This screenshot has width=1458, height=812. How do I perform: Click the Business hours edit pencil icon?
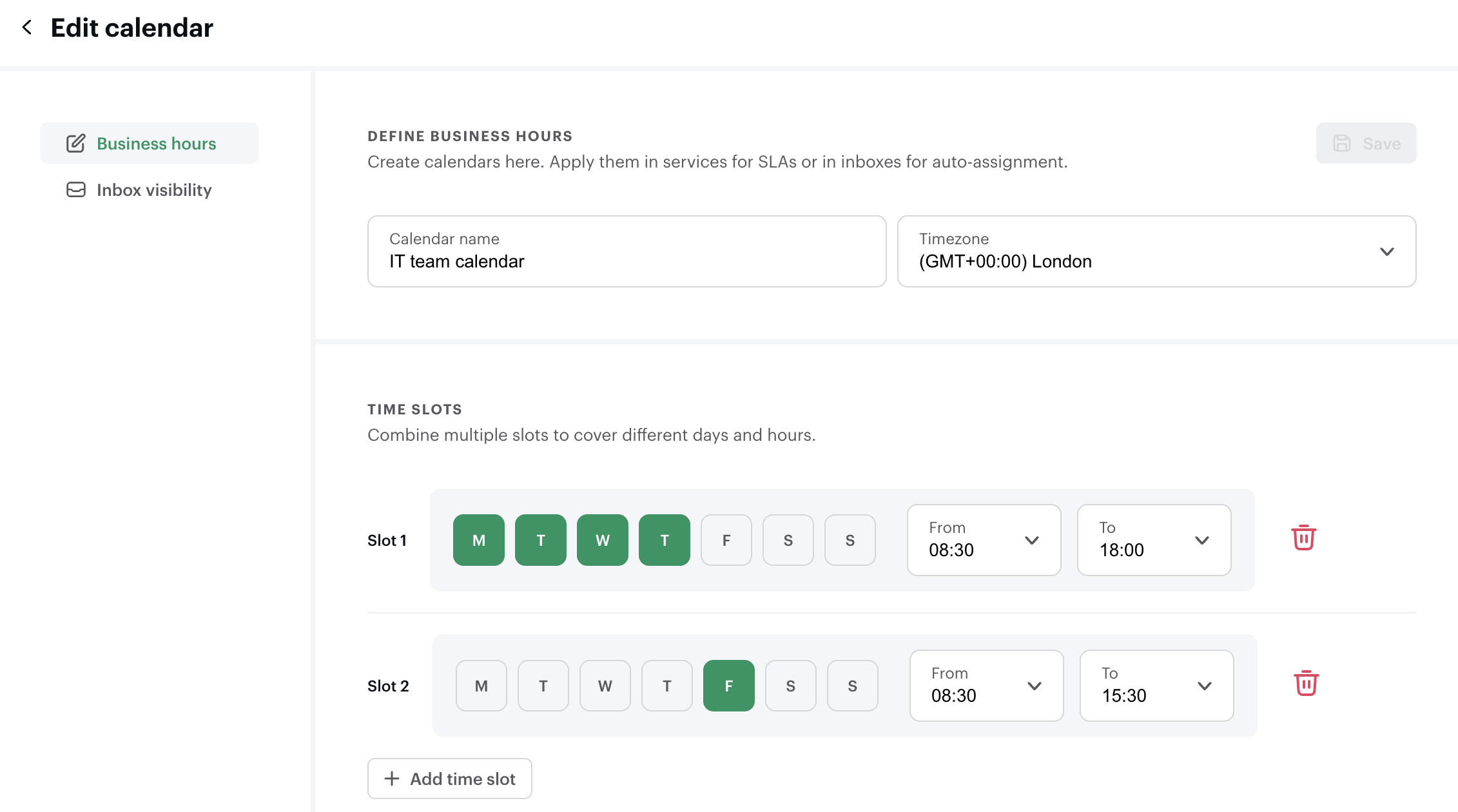[75, 143]
